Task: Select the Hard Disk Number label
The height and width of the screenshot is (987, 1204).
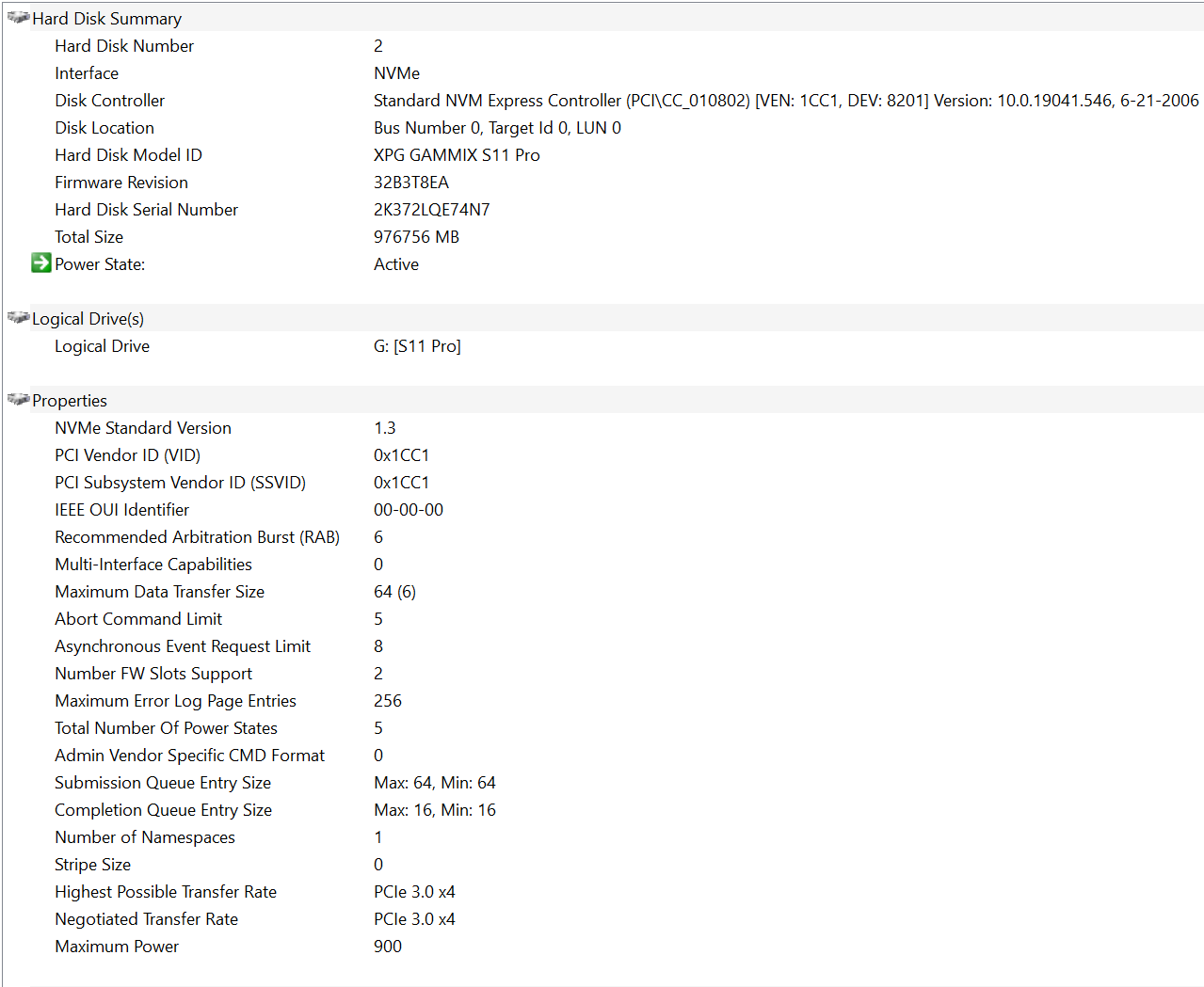Action: [x=124, y=46]
